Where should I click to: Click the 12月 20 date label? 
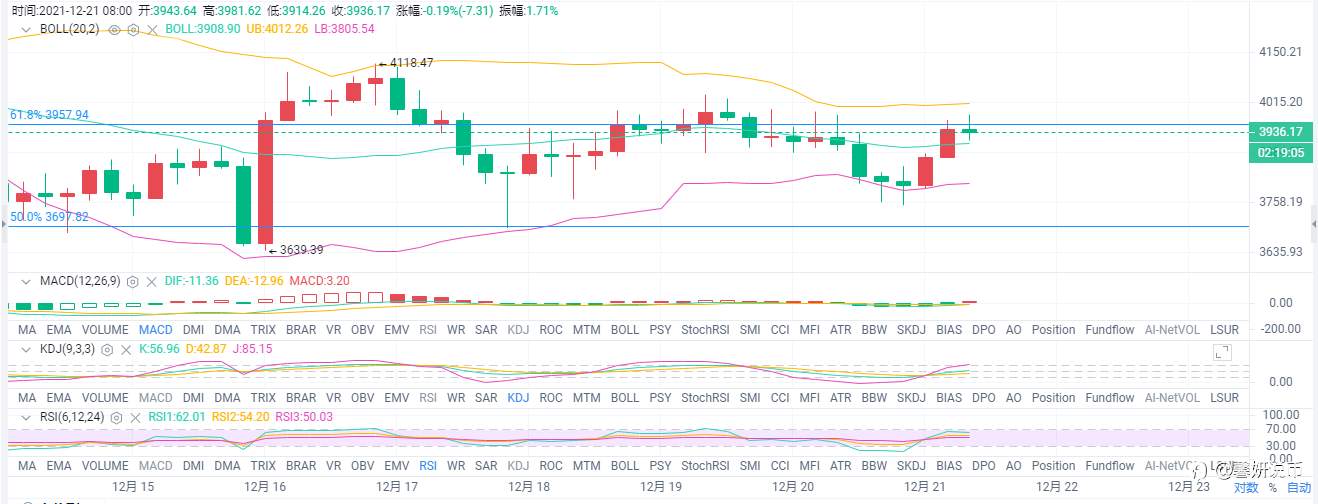pyautogui.click(x=793, y=487)
